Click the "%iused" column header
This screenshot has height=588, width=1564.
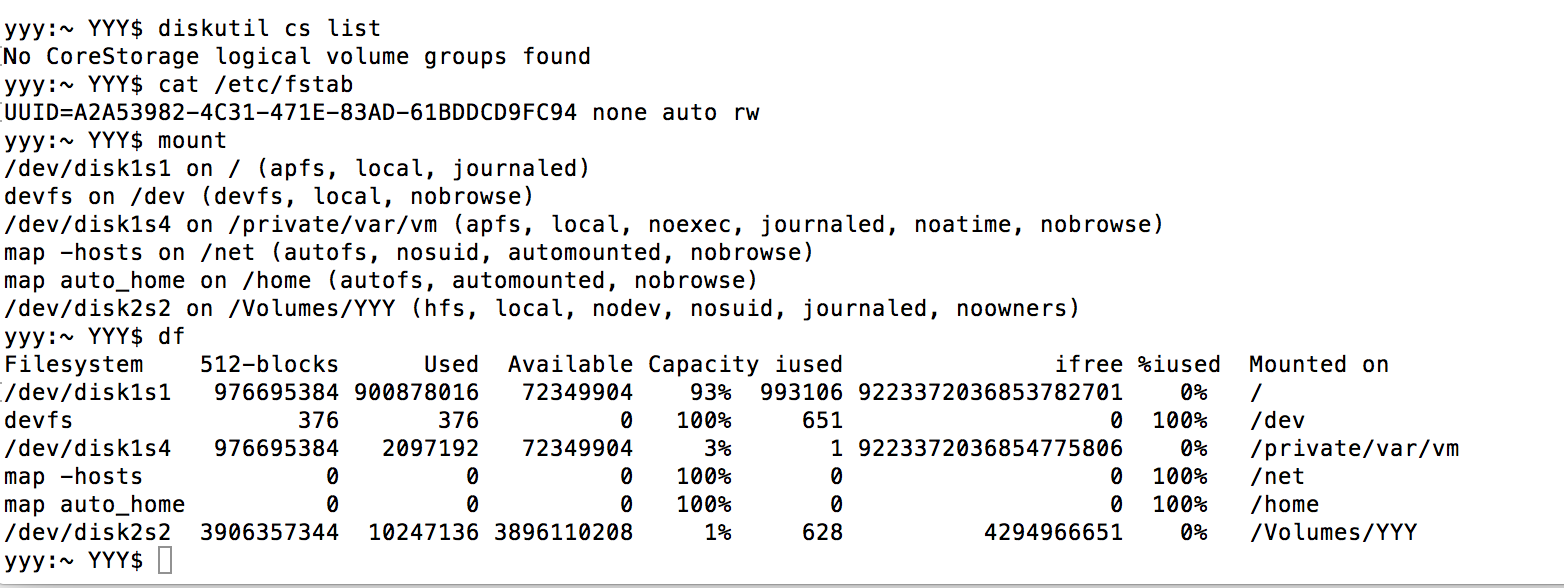(1178, 364)
